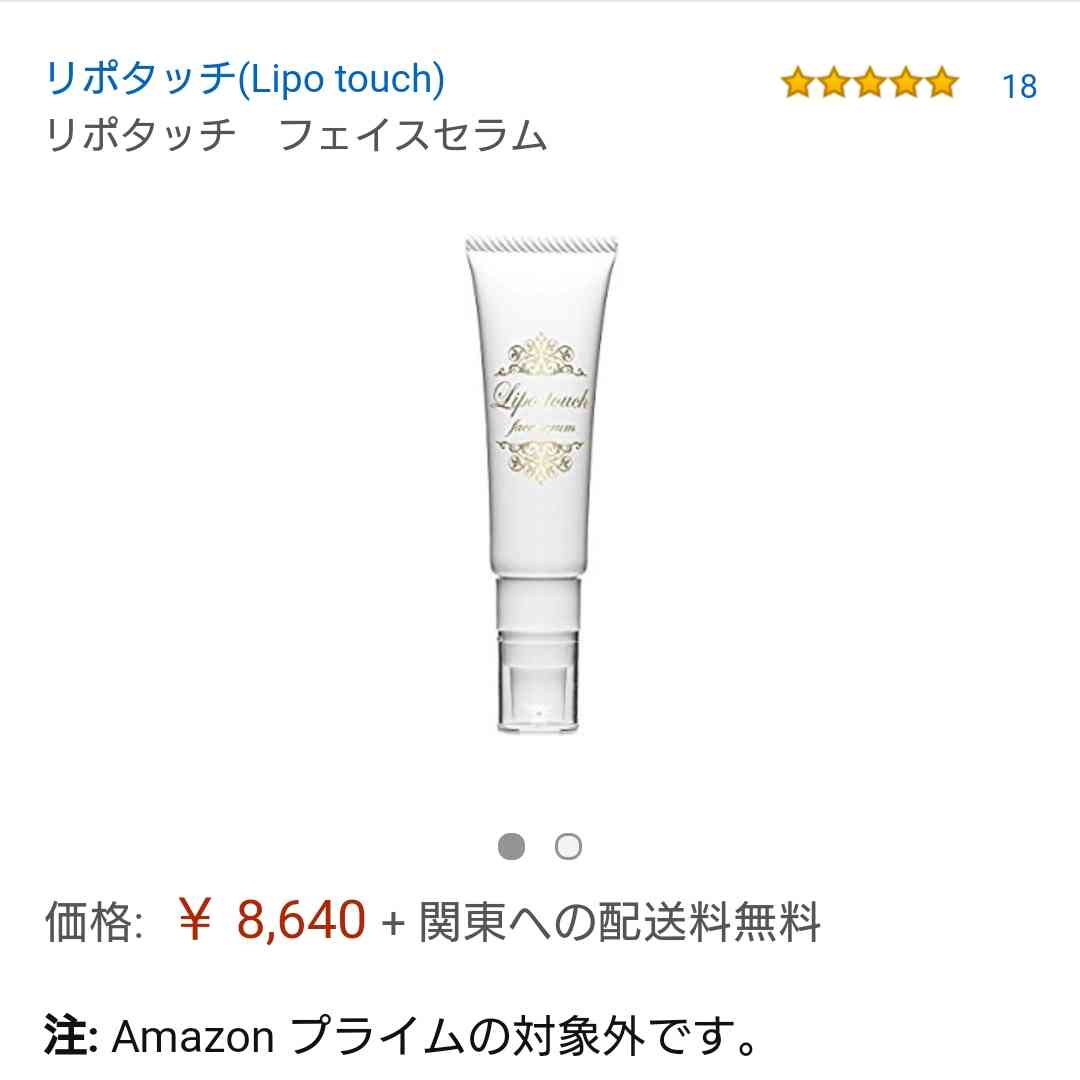Open the 18 customer reviews count
Screen dimensions: 1080x1080
click(x=1019, y=87)
